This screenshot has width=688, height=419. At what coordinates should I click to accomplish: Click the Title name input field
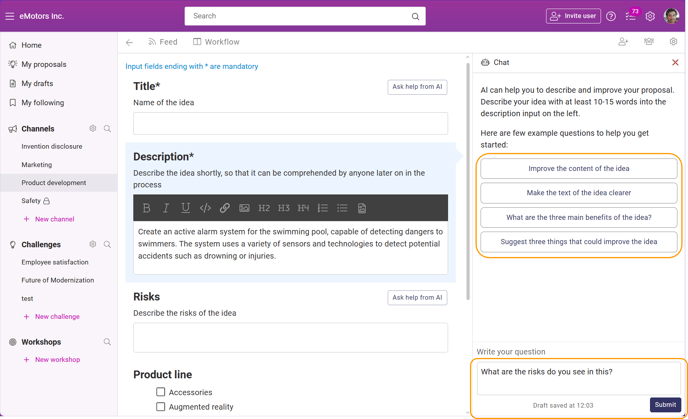pyautogui.click(x=290, y=123)
